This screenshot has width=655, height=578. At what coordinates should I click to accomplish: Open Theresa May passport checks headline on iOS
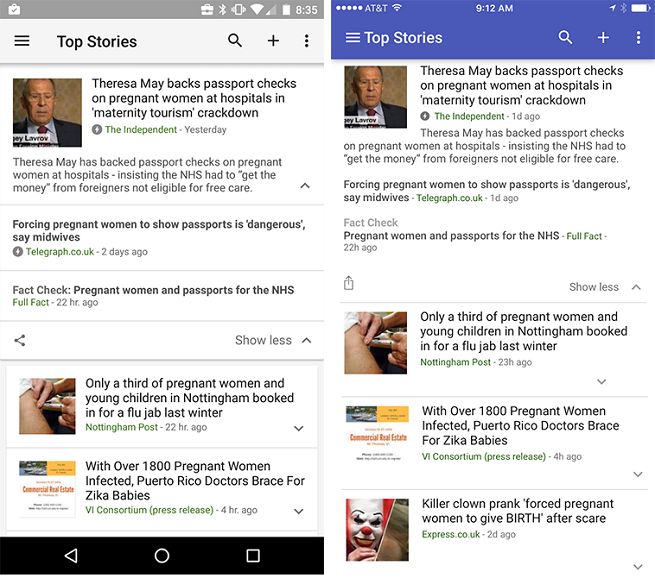(x=522, y=85)
